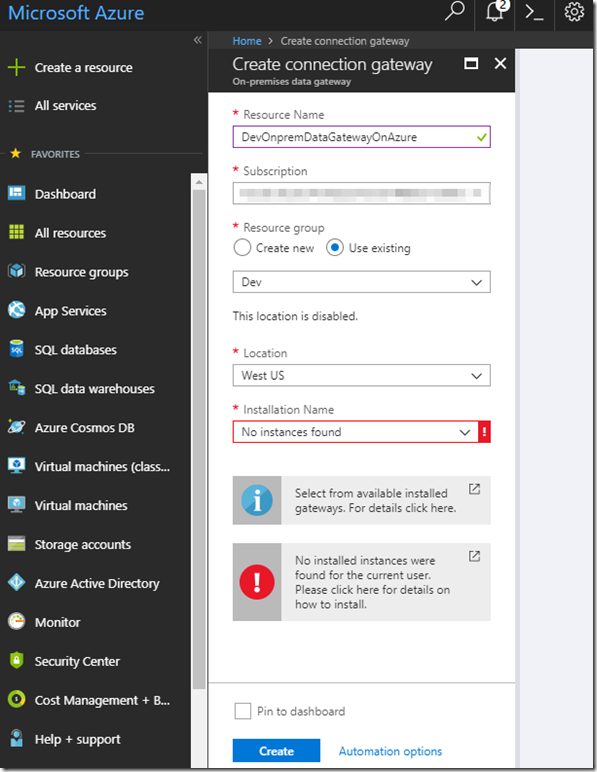This screenshot has width=597, height=772.
Task: Click the green plus Create a resource icon
Action: (x=16, y=67)
